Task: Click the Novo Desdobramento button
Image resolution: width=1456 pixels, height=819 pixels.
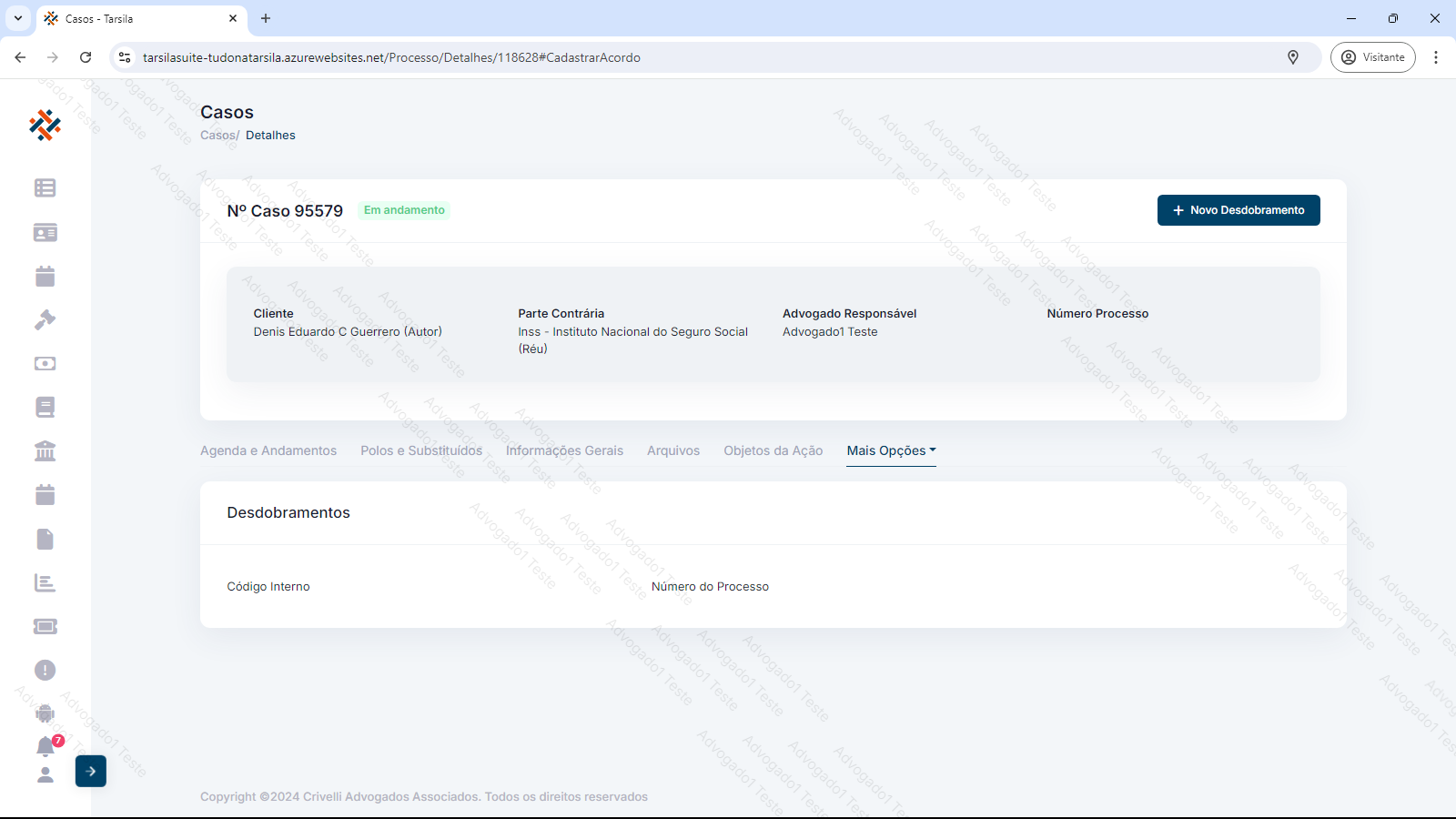Action: [1239, 210]
